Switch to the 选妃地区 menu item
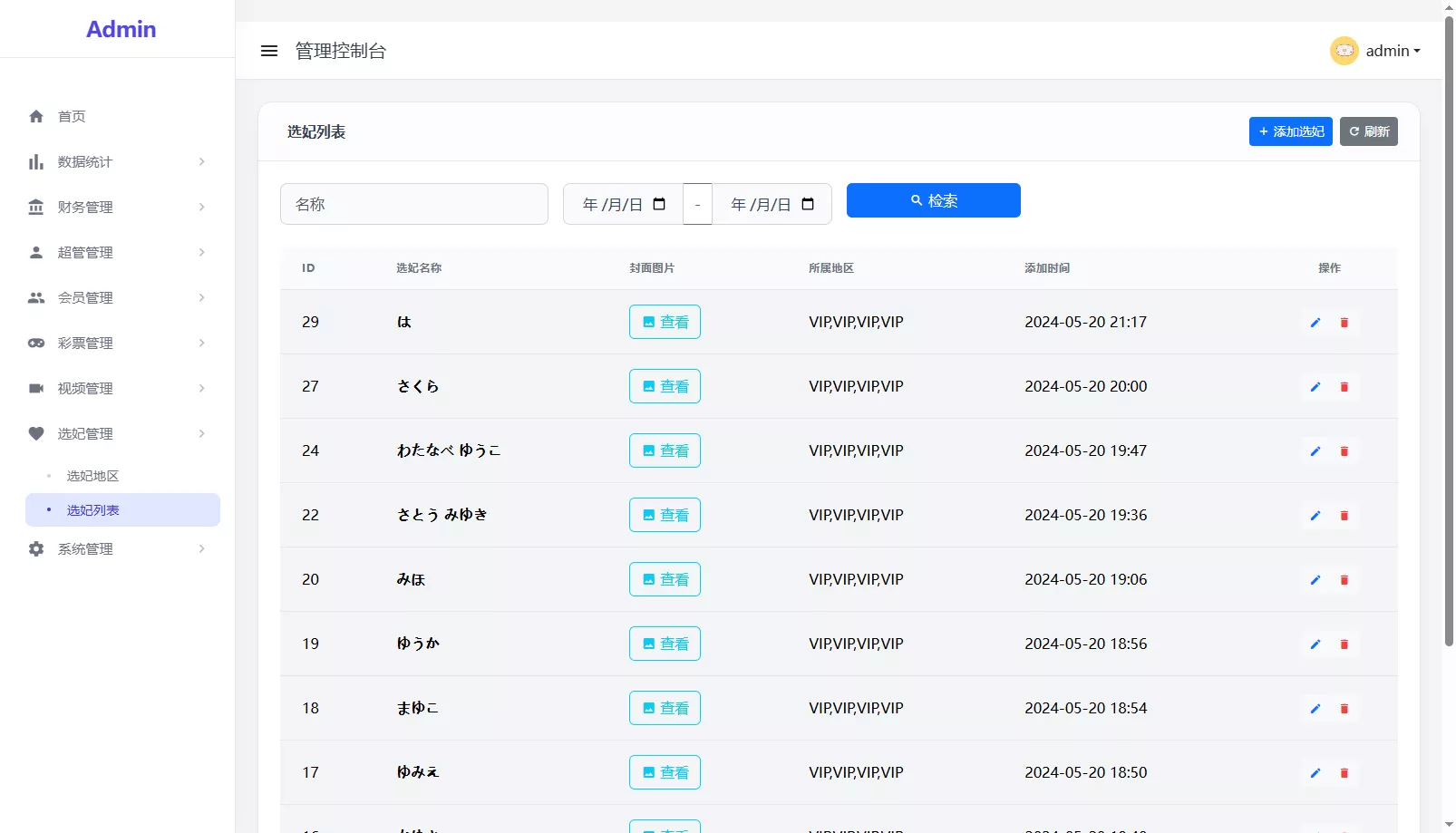This screenshot has width=1456, height=833. point(93,475)
